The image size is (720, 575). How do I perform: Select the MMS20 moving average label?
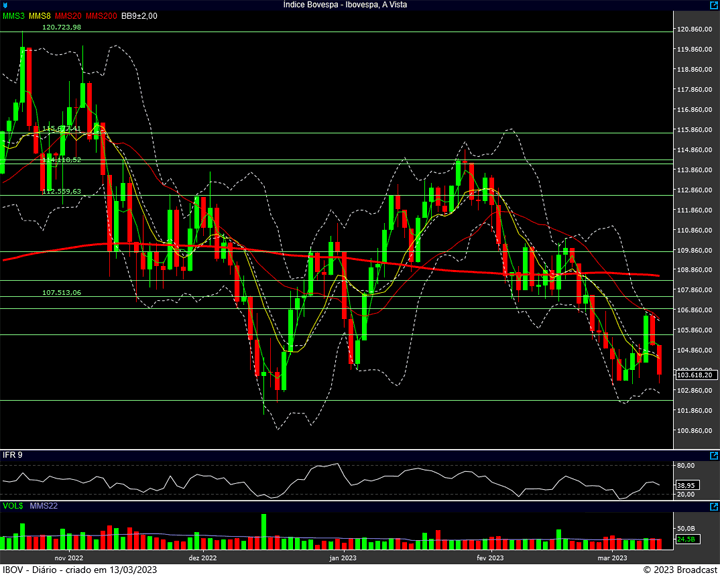click(68, 16)
